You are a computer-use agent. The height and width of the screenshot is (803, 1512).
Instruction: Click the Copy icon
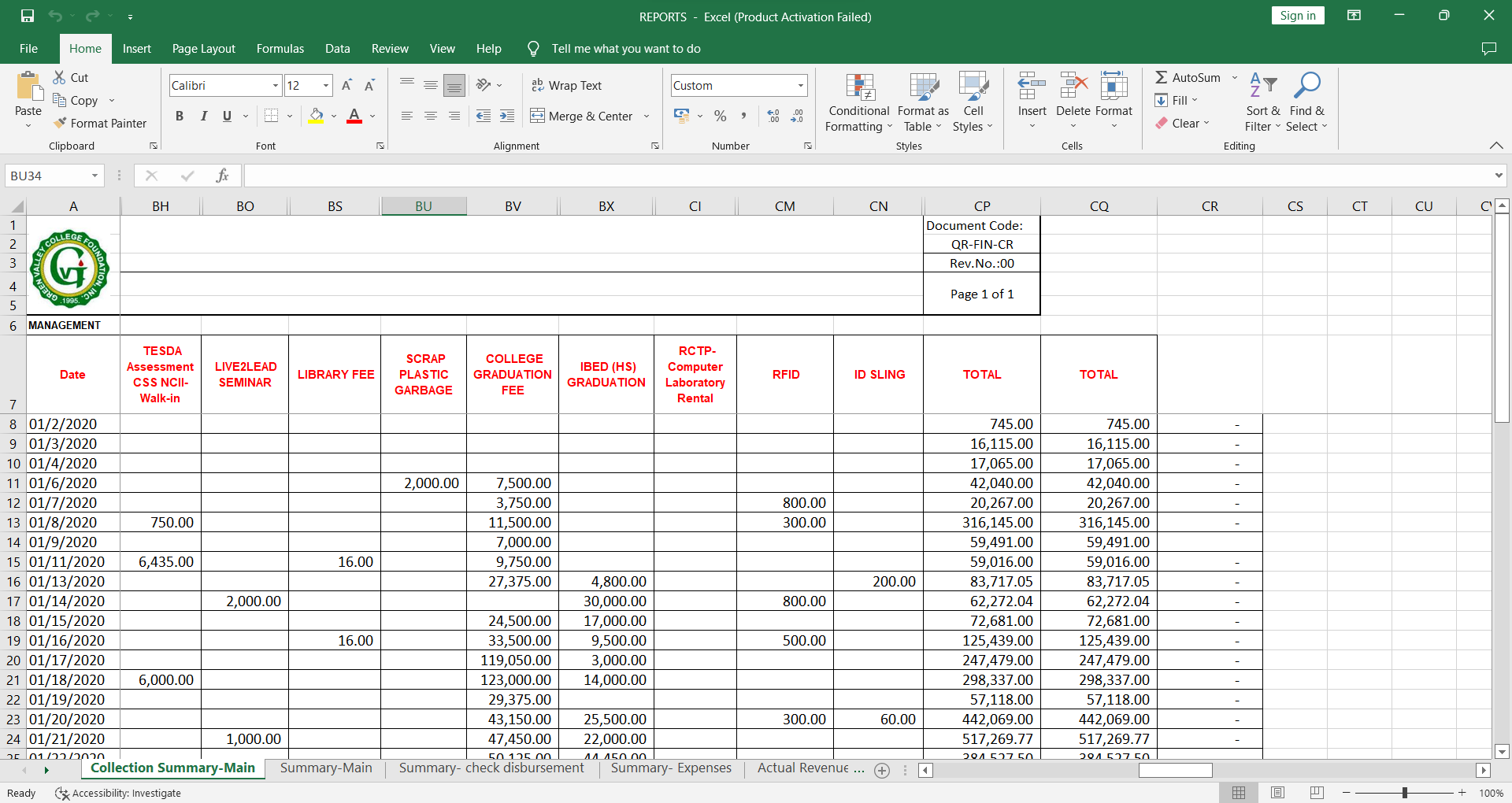point(59,100)
